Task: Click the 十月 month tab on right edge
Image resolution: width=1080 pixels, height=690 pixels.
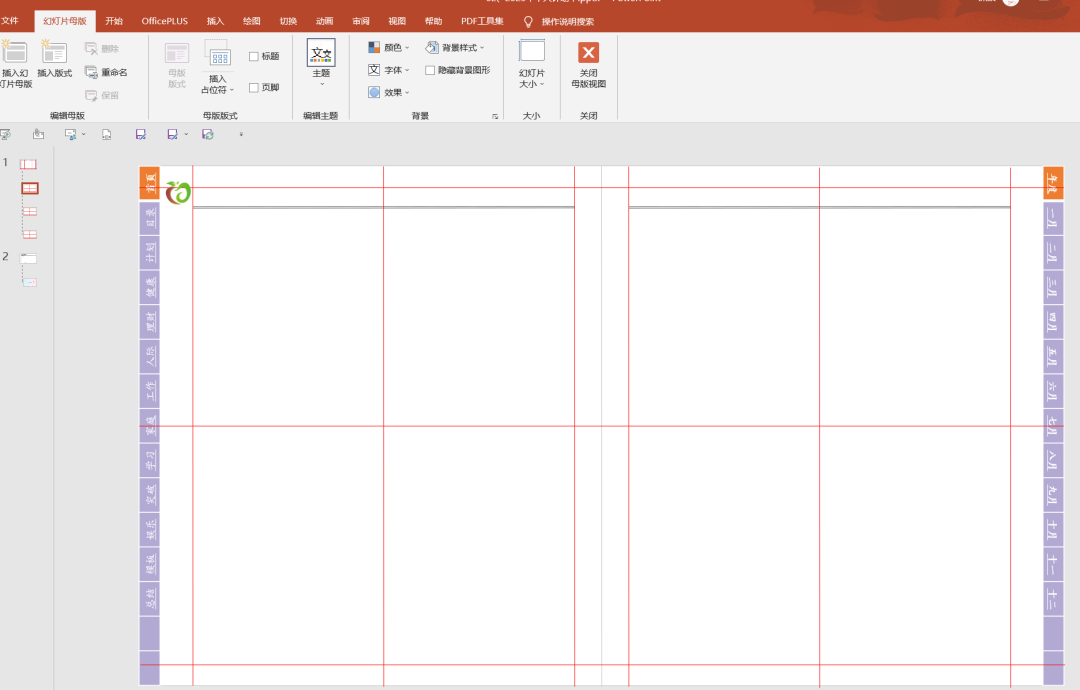Action: coord(1053,530)
